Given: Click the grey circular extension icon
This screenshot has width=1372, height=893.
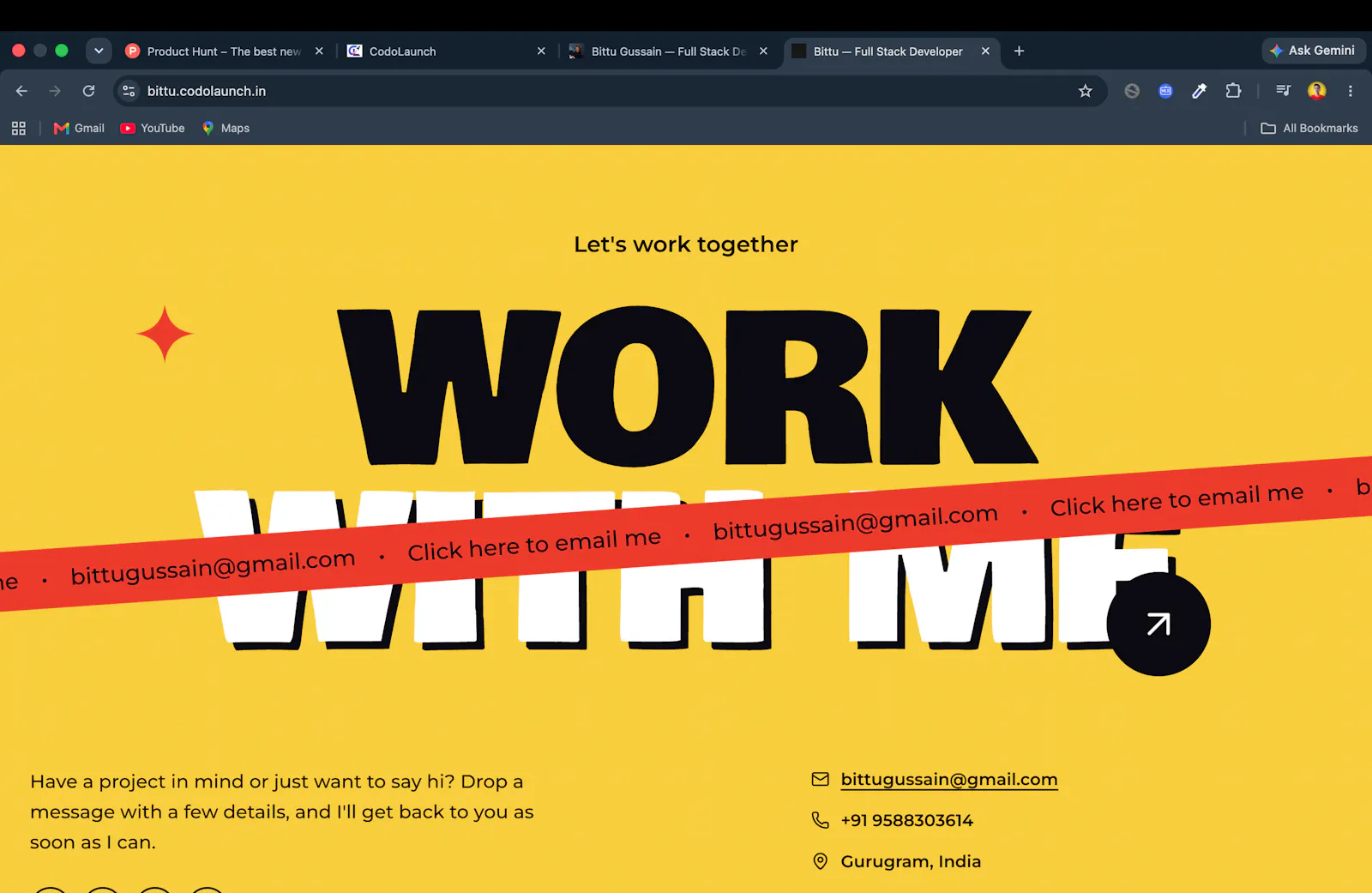Looking at the screenshot, I should coord(1132,91).
